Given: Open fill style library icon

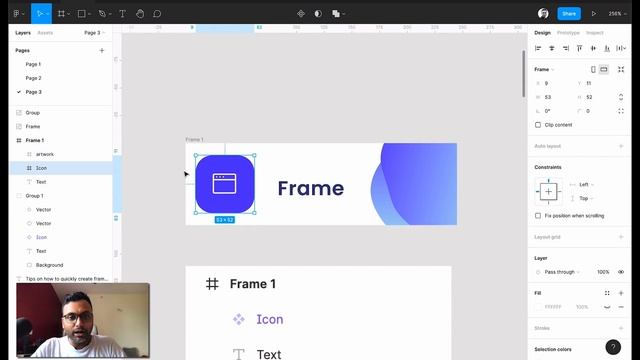Looking at the screenshot, I should (607, 293).
